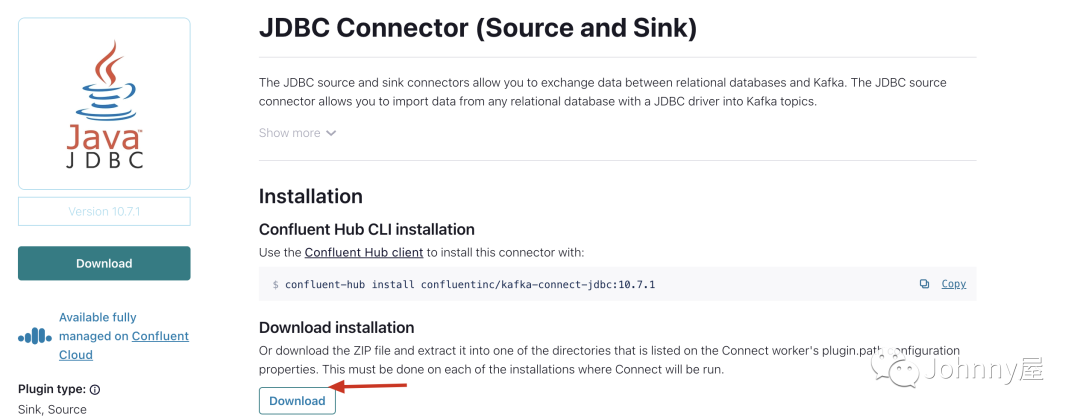1080x420 pixels.
Task: Open the Confluent Hub client link
Action: pyautogui.click(x=364, y=253)
